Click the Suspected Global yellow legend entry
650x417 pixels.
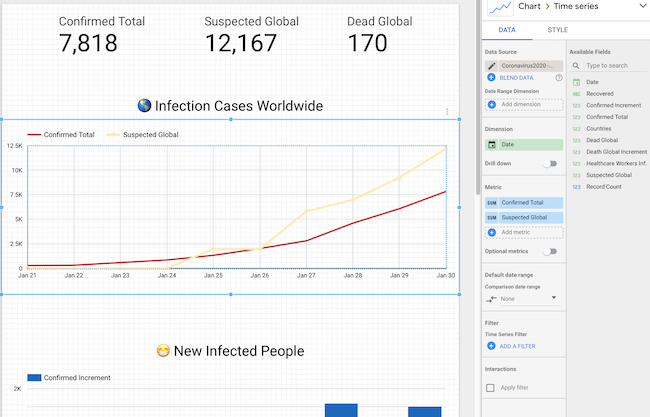pos(143,135)
